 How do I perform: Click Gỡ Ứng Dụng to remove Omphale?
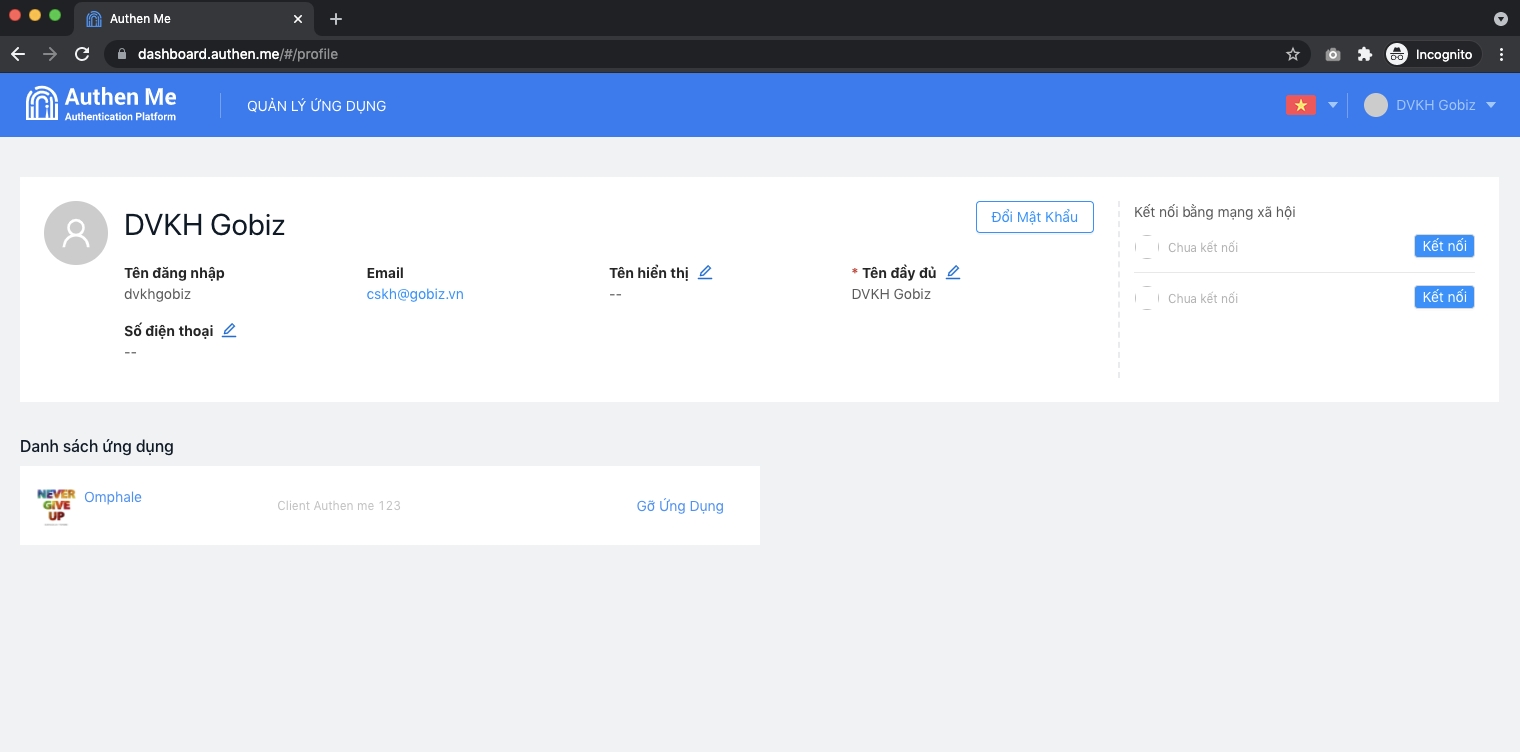[x=680, y=506]
